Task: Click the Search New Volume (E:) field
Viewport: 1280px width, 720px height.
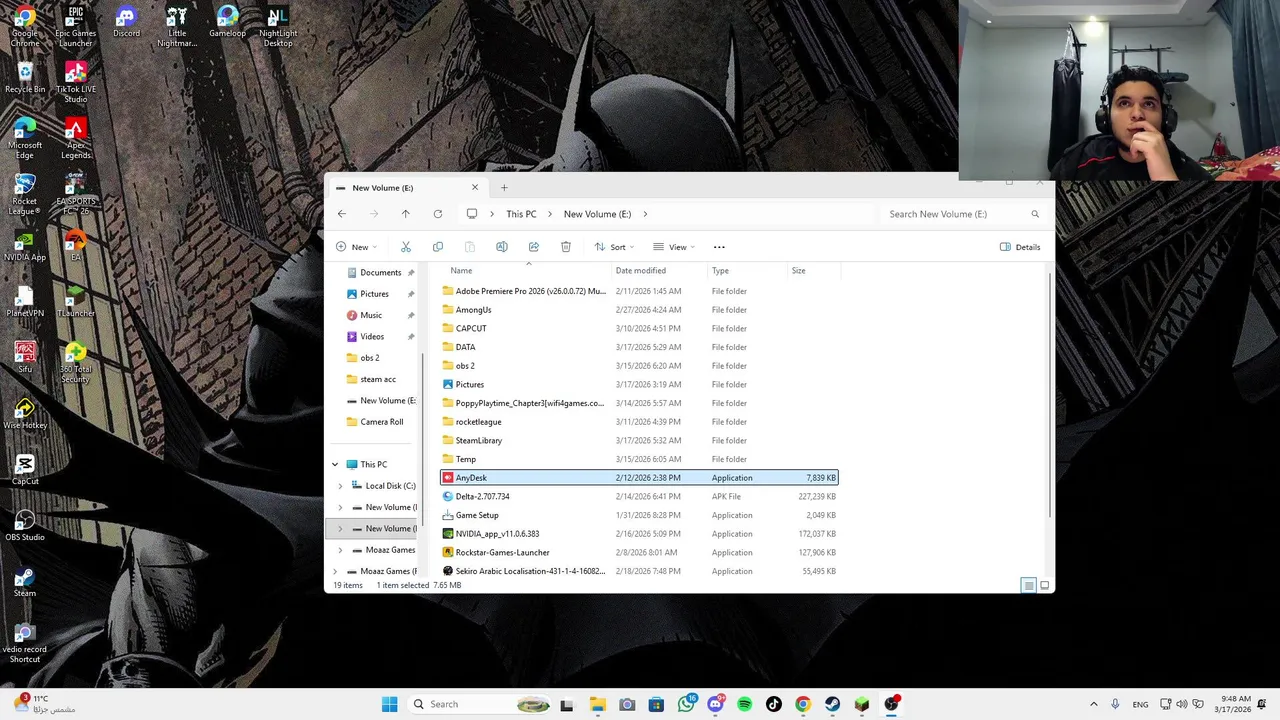Action: [964, 214]
